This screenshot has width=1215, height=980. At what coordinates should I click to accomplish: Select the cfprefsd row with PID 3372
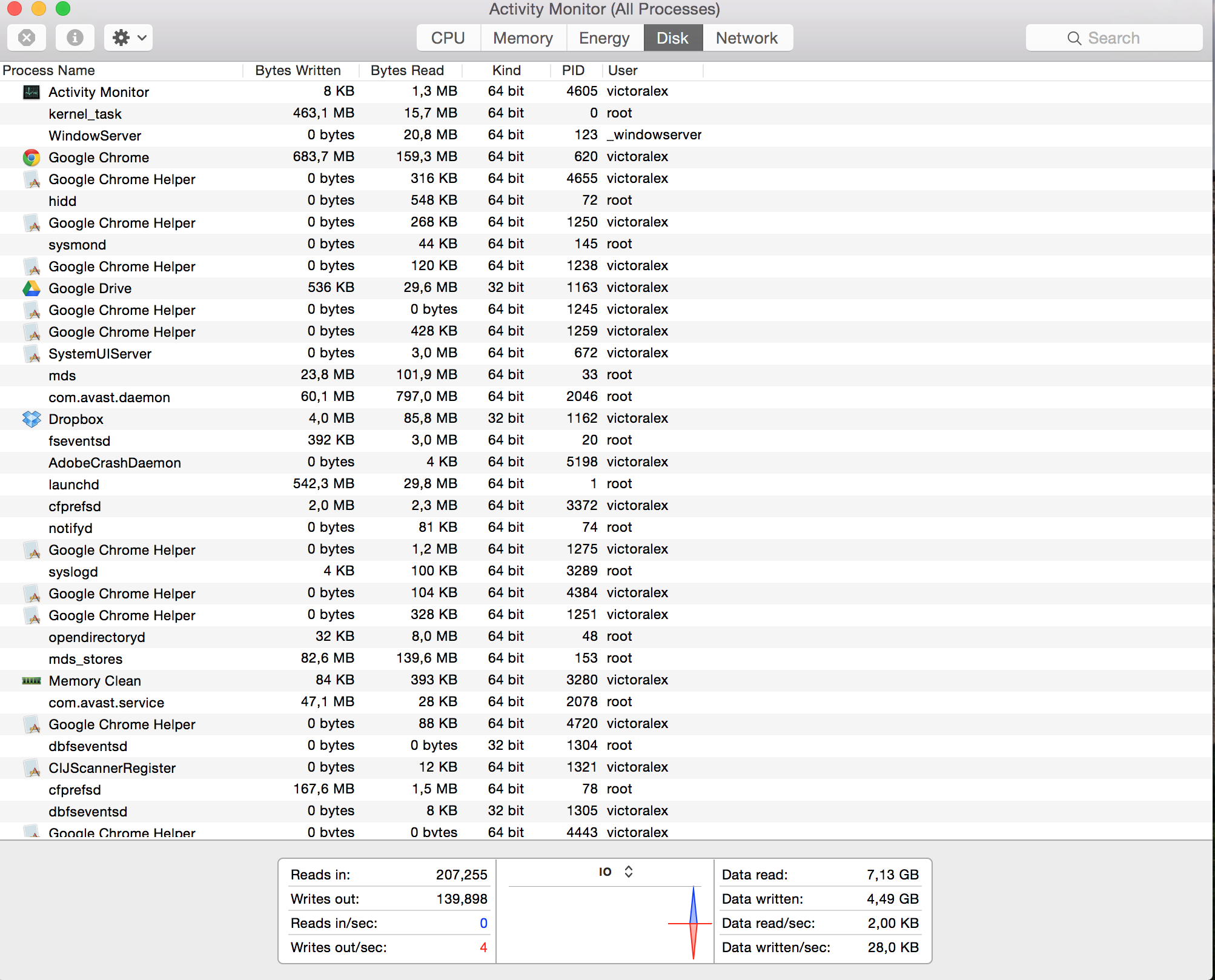click(607, 506)
